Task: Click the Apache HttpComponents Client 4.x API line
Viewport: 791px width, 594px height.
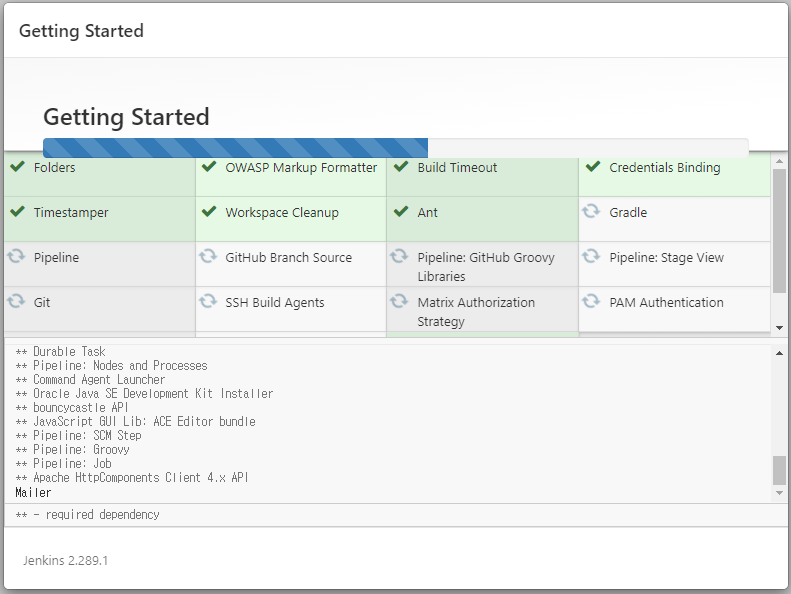Action: tap(132, 477)
